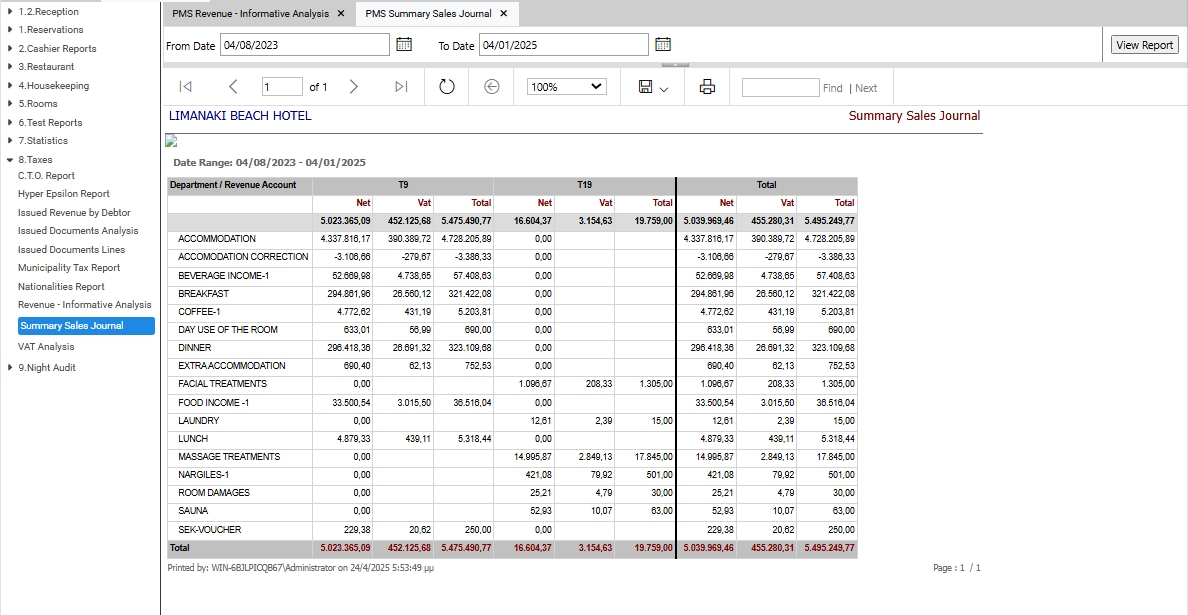Open the 100% zoom dropdown
1188x615 pixels.
(x=567, y=87)
